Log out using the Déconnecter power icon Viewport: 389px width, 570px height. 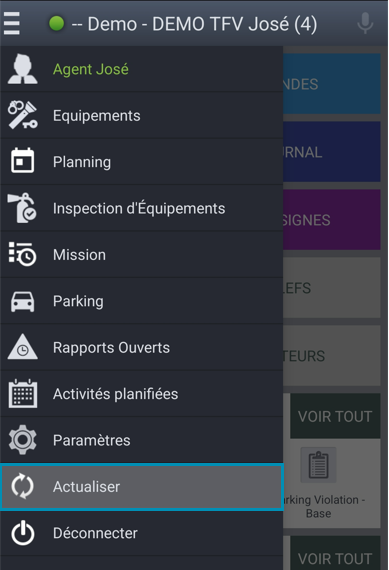point(23,533)
